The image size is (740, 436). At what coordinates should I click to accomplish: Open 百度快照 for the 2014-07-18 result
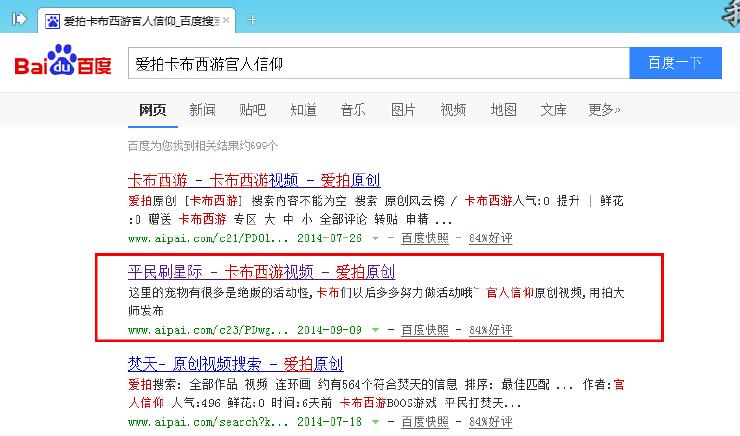point(425,422)
